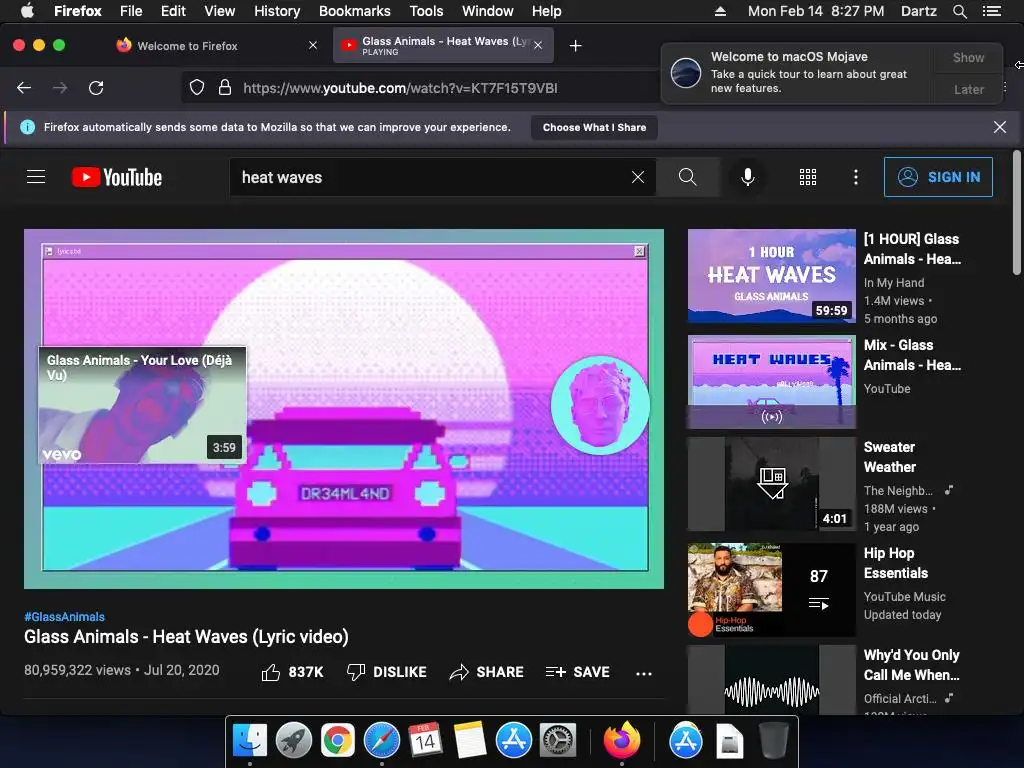Click Later on the Mojave notification
Screen dimensions: 1024x768
coord(968,89)
